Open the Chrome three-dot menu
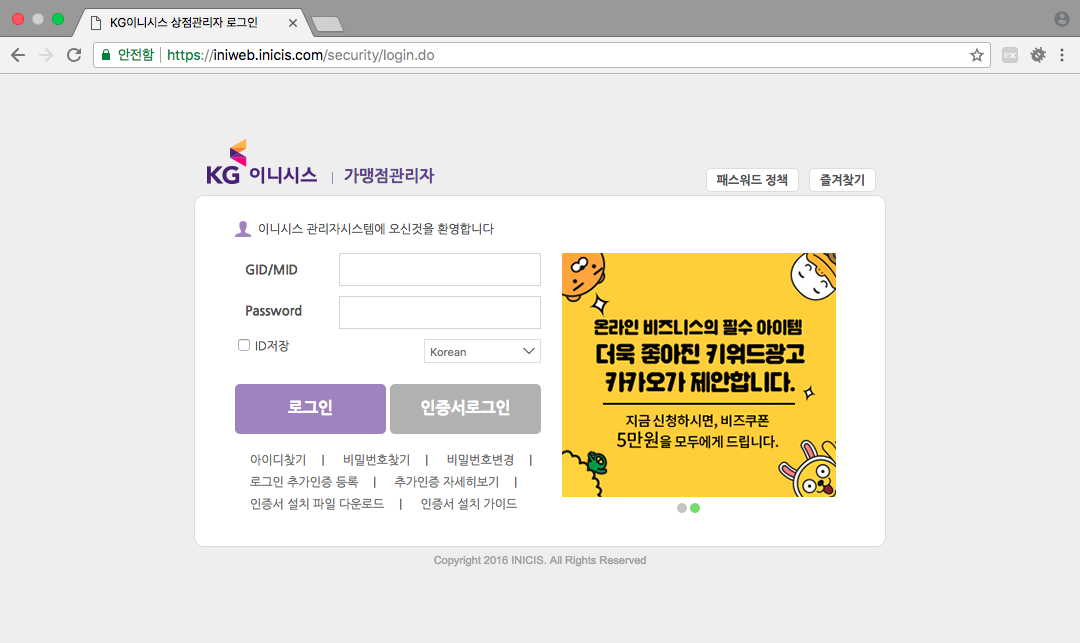 (x=1062, y=55)
